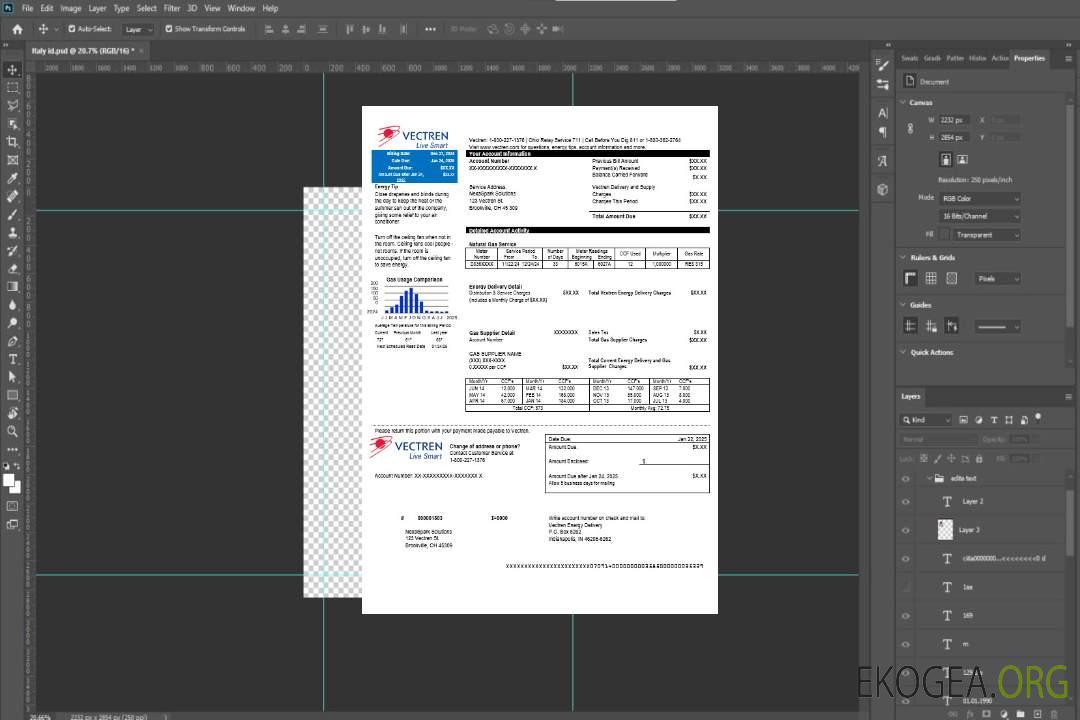This screenshot has width=1080, height=720.
Task: Open the Filter menu
Action: tap(172, 8)
